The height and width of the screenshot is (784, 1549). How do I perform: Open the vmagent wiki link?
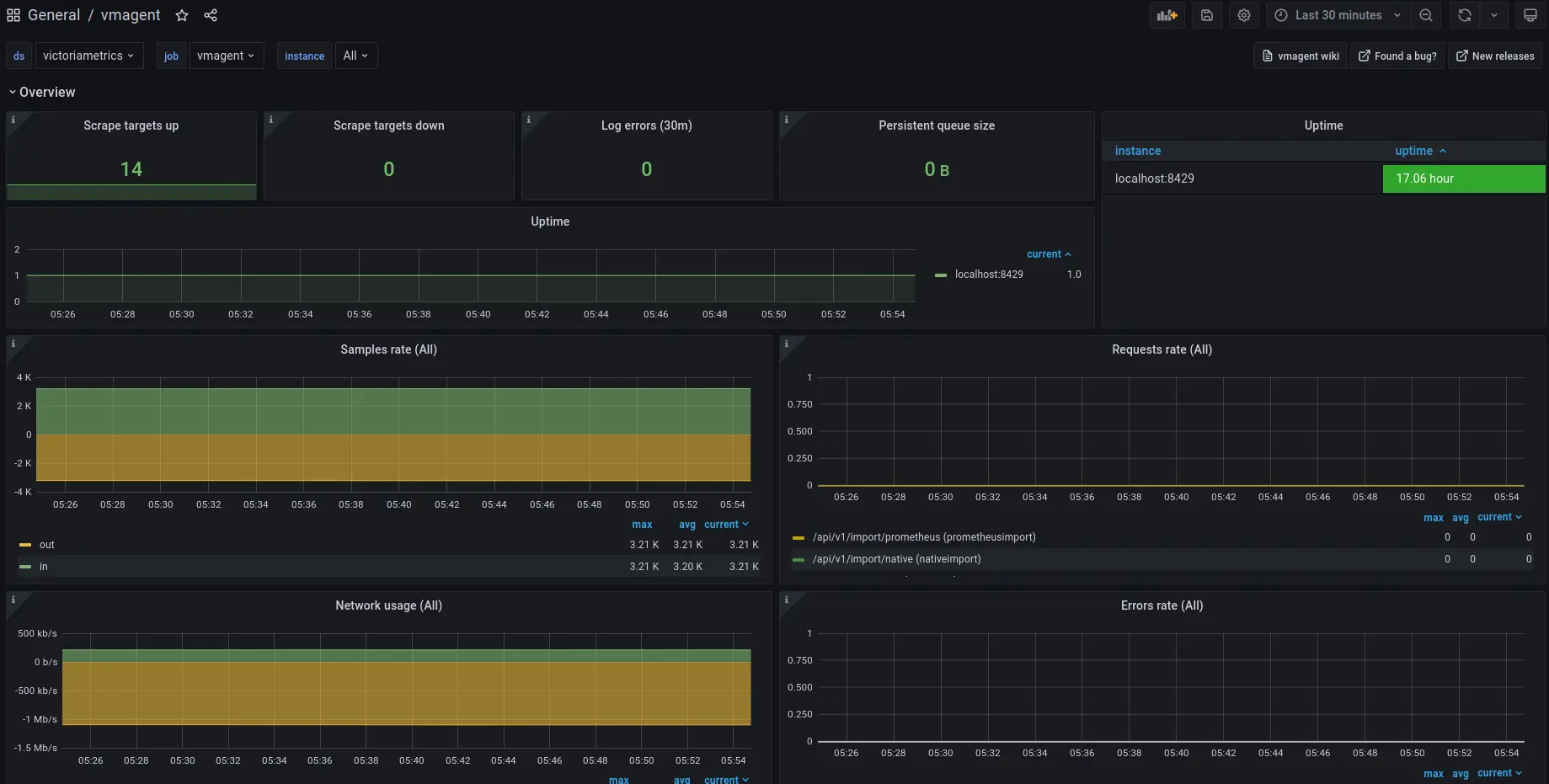click(1301, 56)
